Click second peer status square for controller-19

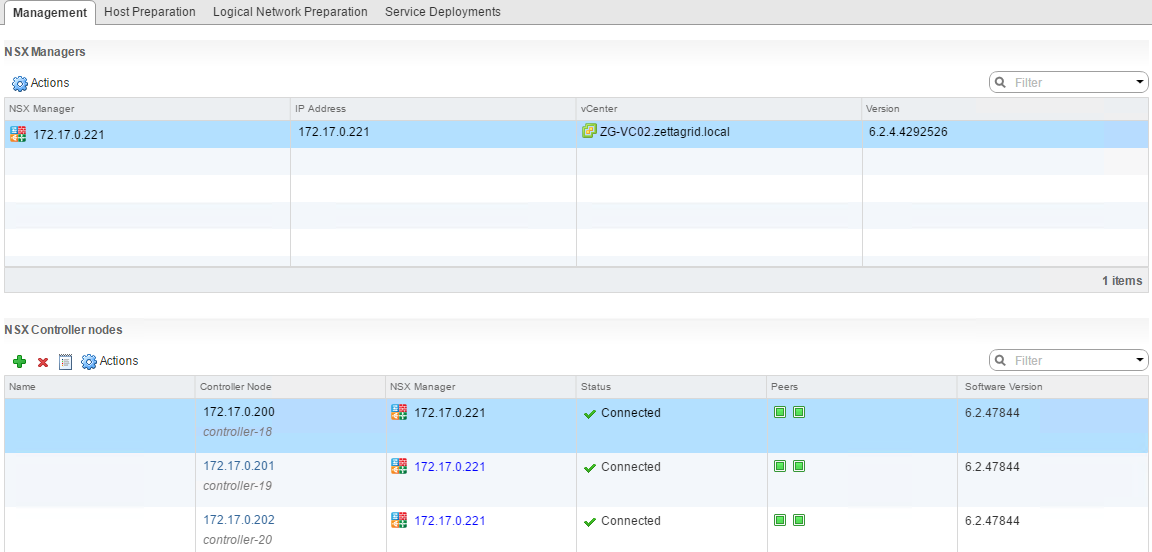[x=799, y=466]
